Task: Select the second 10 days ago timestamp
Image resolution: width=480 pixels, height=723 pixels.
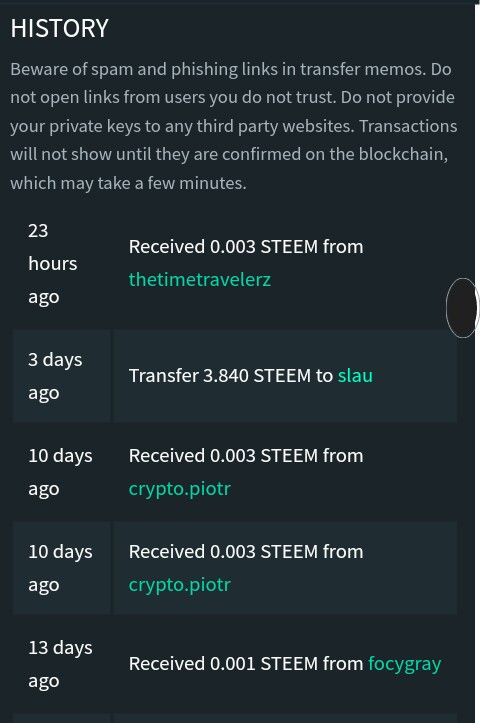Action: click(x=60, y=568)
